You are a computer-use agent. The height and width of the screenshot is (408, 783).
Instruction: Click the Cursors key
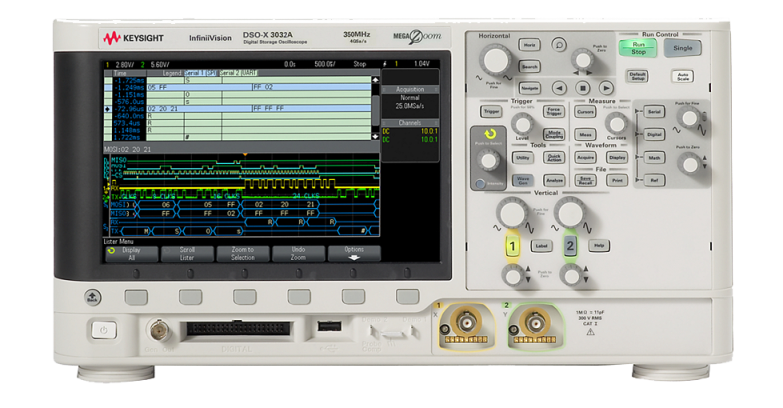point(585,111)
